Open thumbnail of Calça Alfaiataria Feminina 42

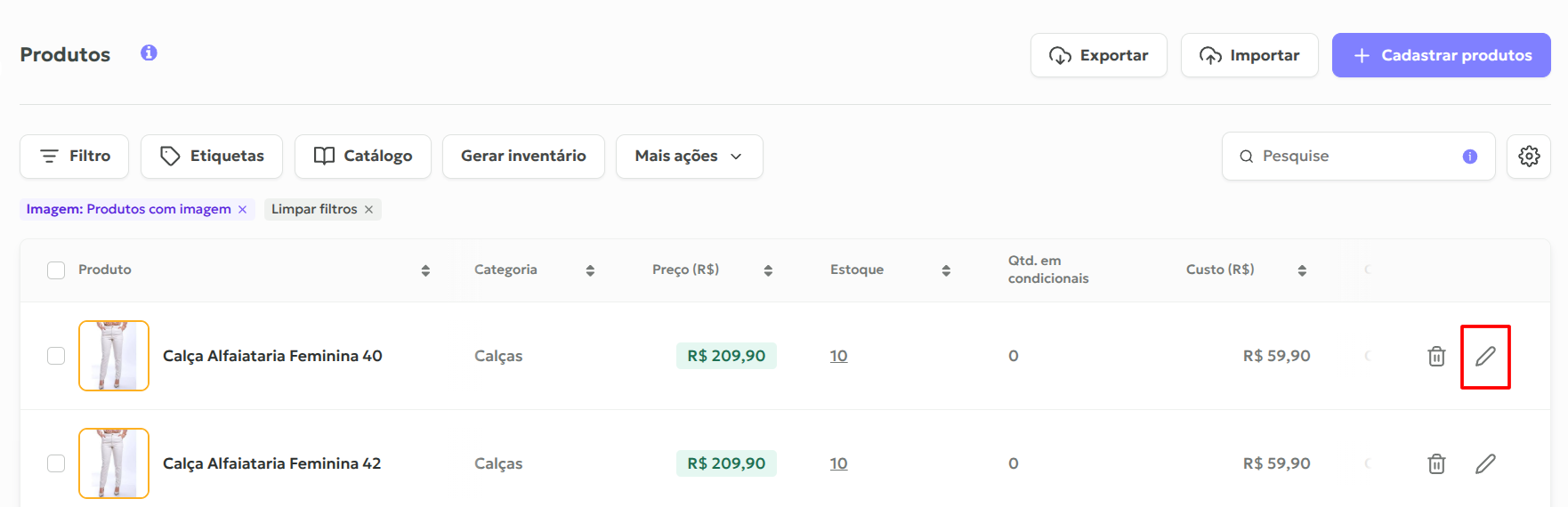tap(114, 463)
